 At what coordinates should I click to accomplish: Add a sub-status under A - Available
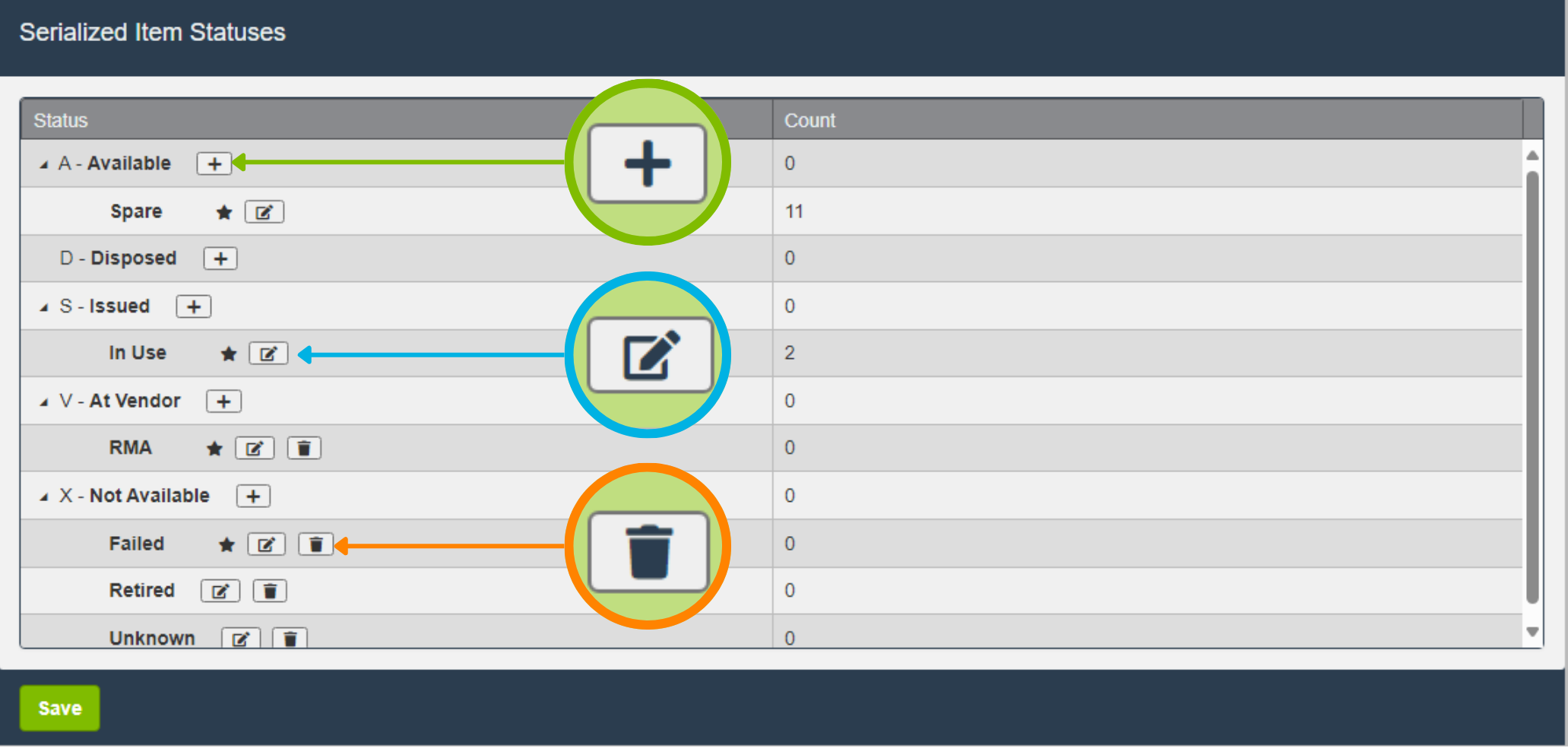point(214,163)
